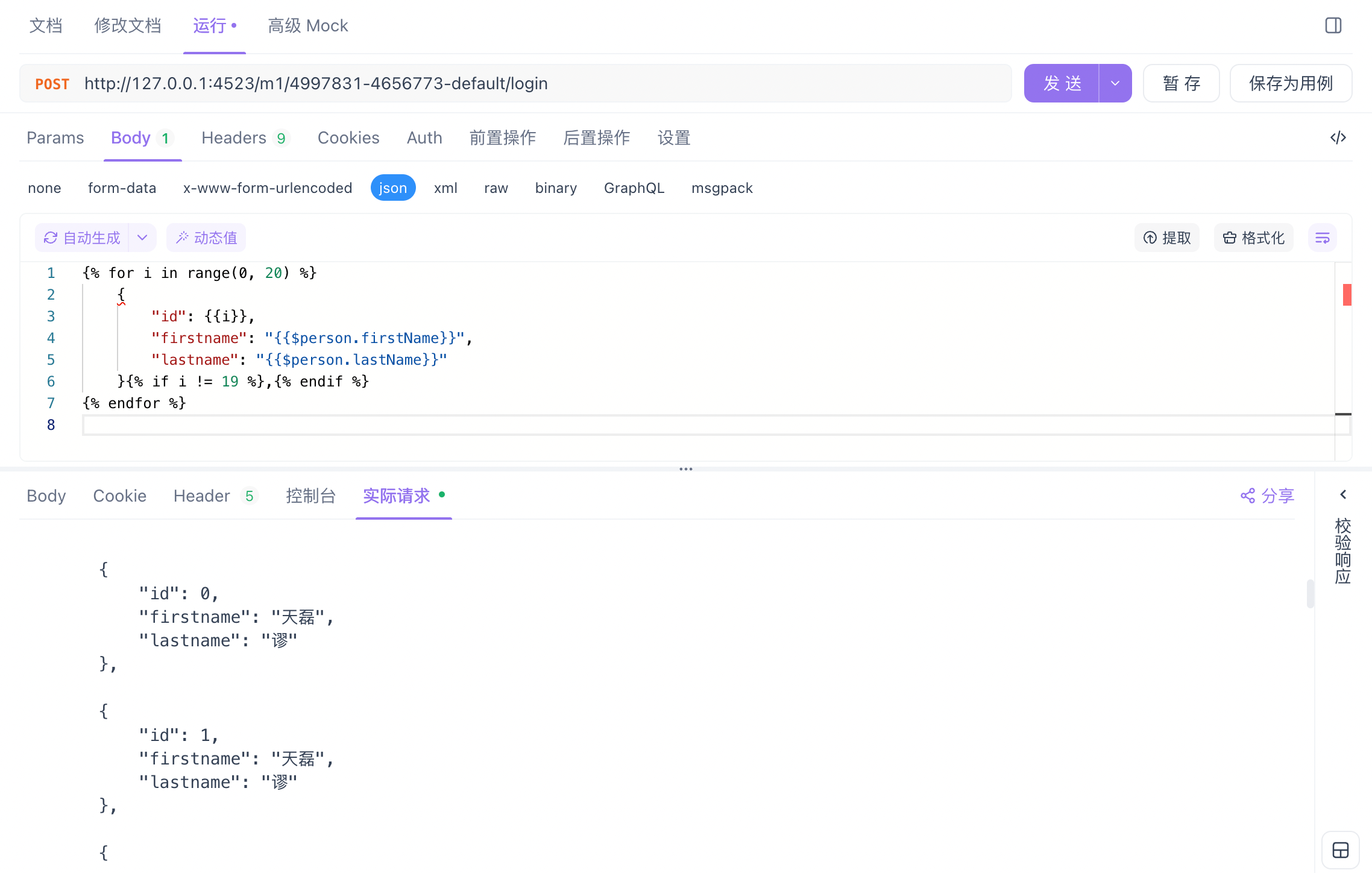Expand the auto-generate options chevron
The image size is (1372, 873).
pos(142,238)
